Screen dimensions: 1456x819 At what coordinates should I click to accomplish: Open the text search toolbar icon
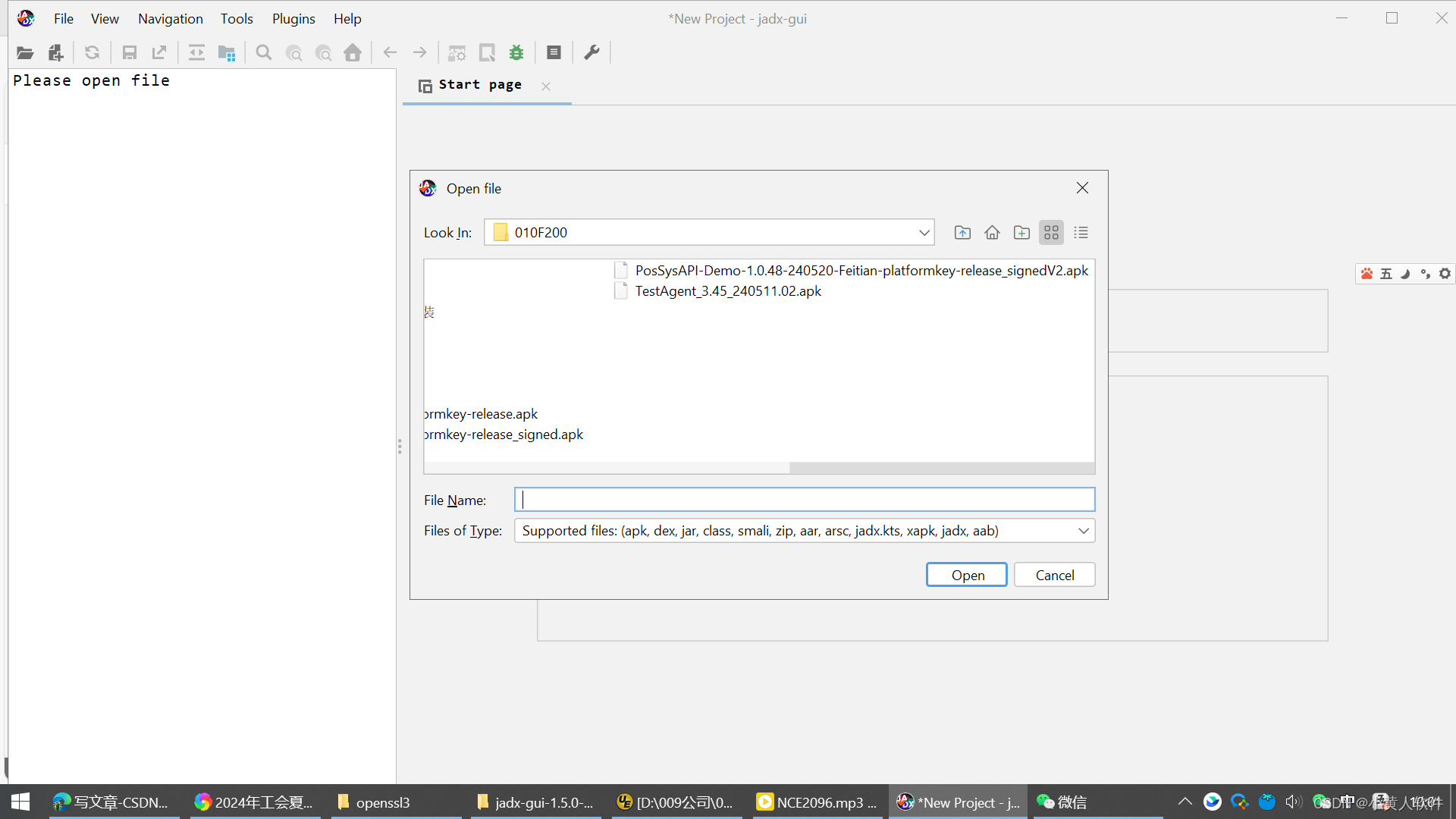point(263,52)
